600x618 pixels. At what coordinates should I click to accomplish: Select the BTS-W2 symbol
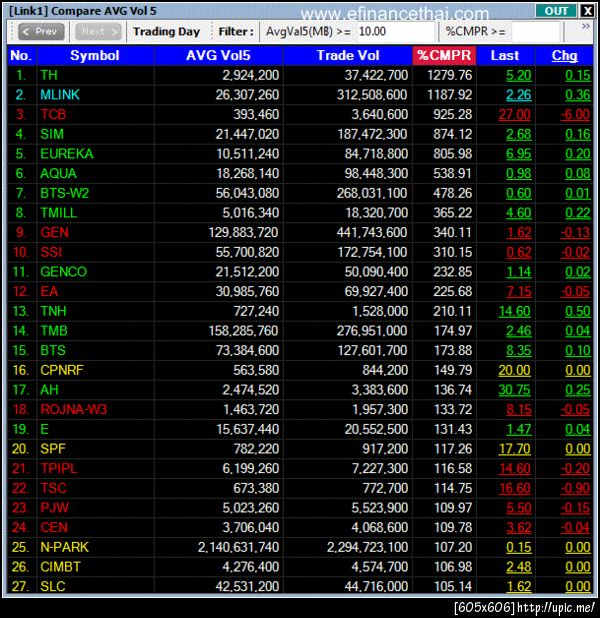(65, 194)
